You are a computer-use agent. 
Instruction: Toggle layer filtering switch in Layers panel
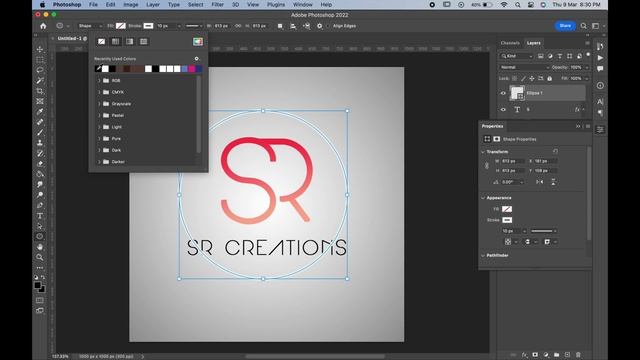(x=588, y=55)
